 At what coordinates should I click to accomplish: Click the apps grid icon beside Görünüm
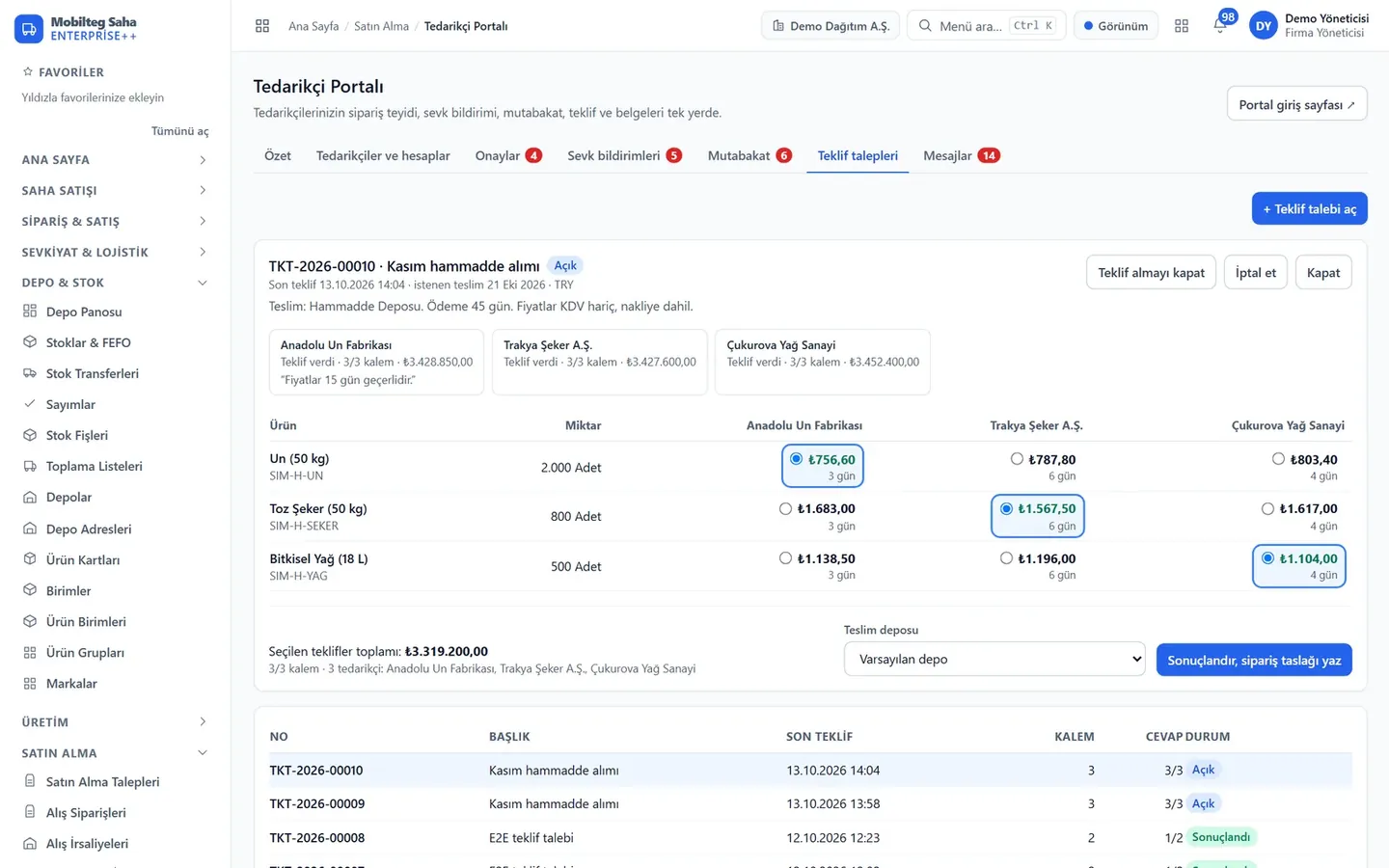1182,26
